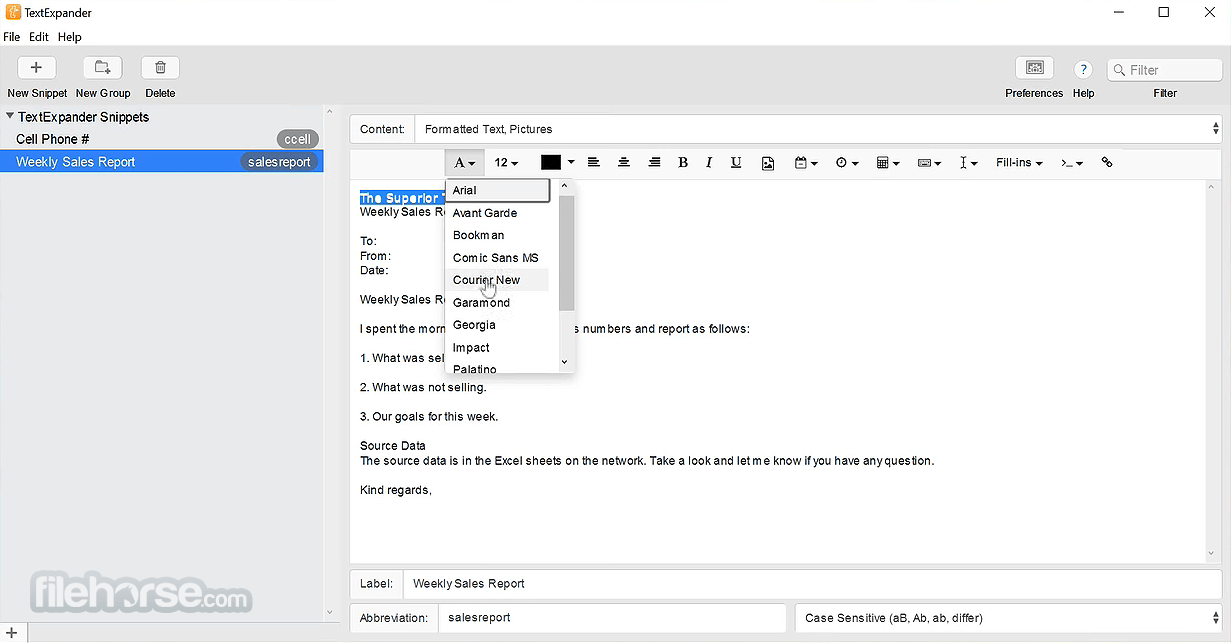Click the link insert icon

click(1107, 162)
